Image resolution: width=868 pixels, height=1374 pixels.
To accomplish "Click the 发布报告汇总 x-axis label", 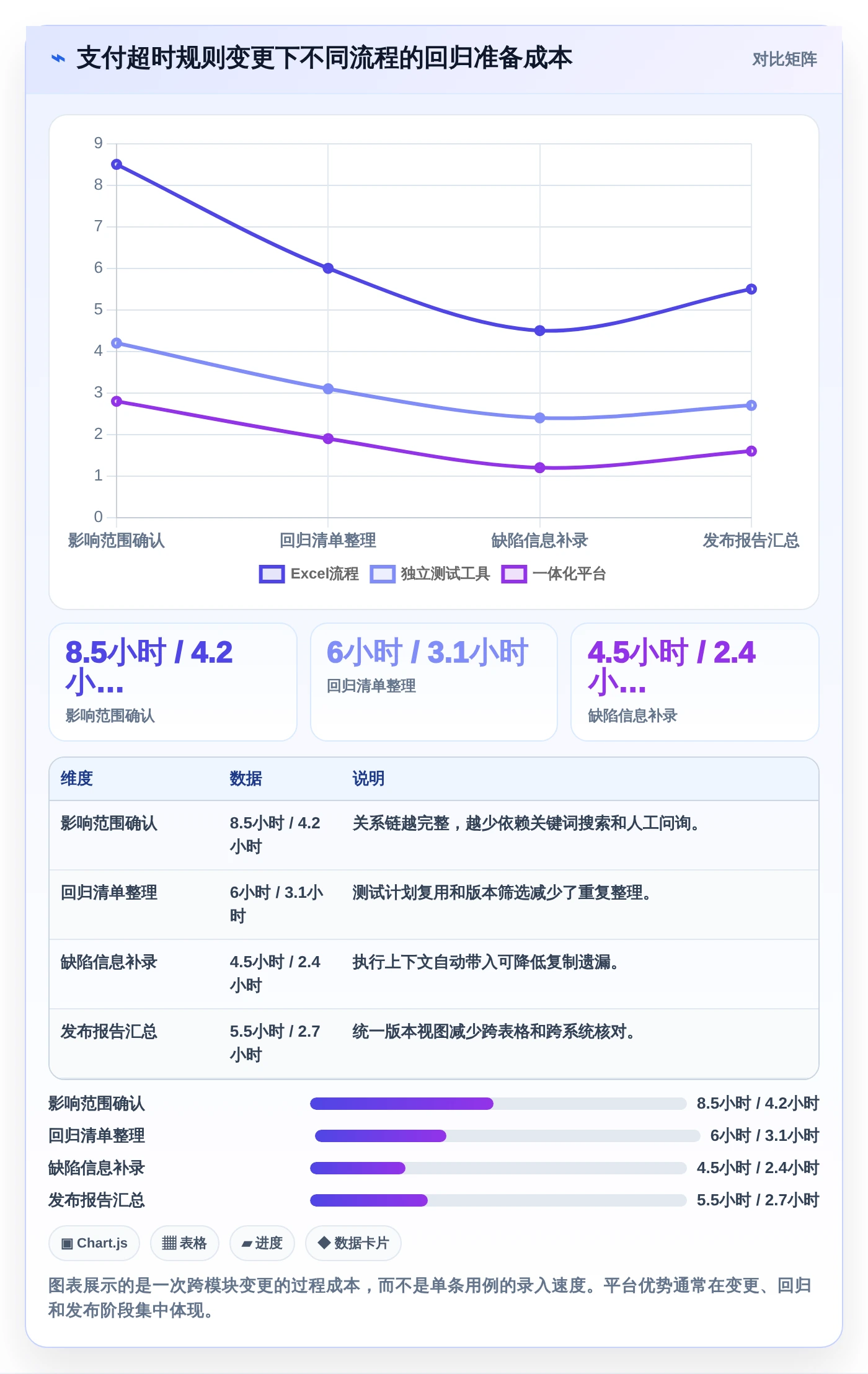I will pos(751,541).
